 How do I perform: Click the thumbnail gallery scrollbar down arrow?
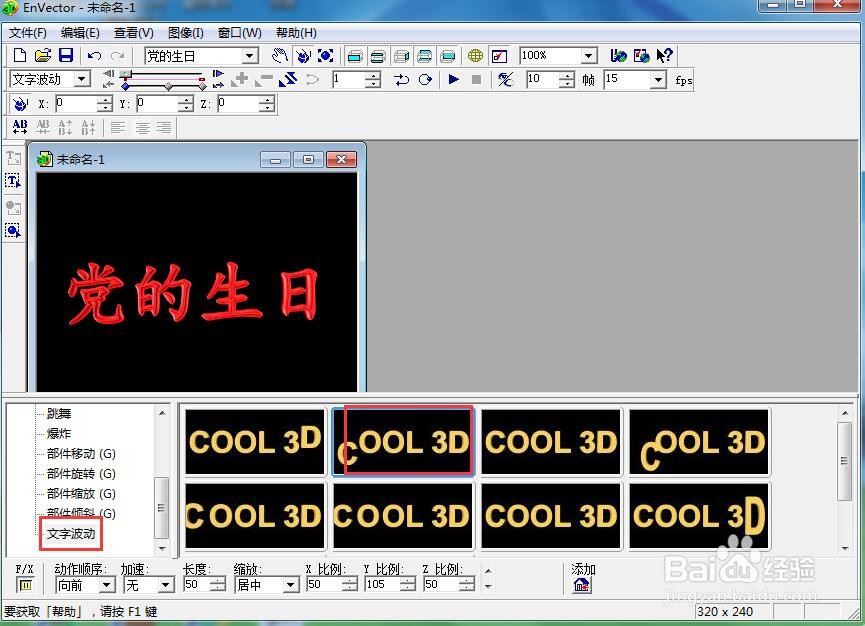click(845, 549)
